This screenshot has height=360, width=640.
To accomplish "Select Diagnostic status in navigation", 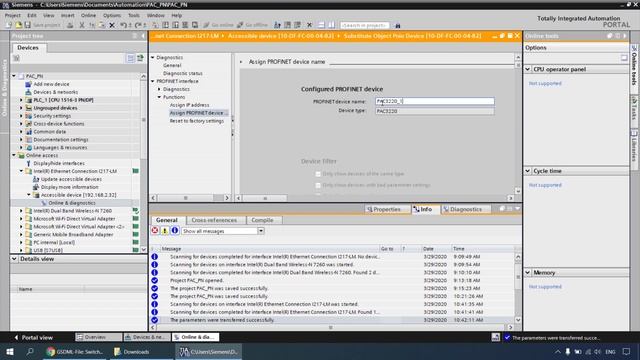I will 183,73.
